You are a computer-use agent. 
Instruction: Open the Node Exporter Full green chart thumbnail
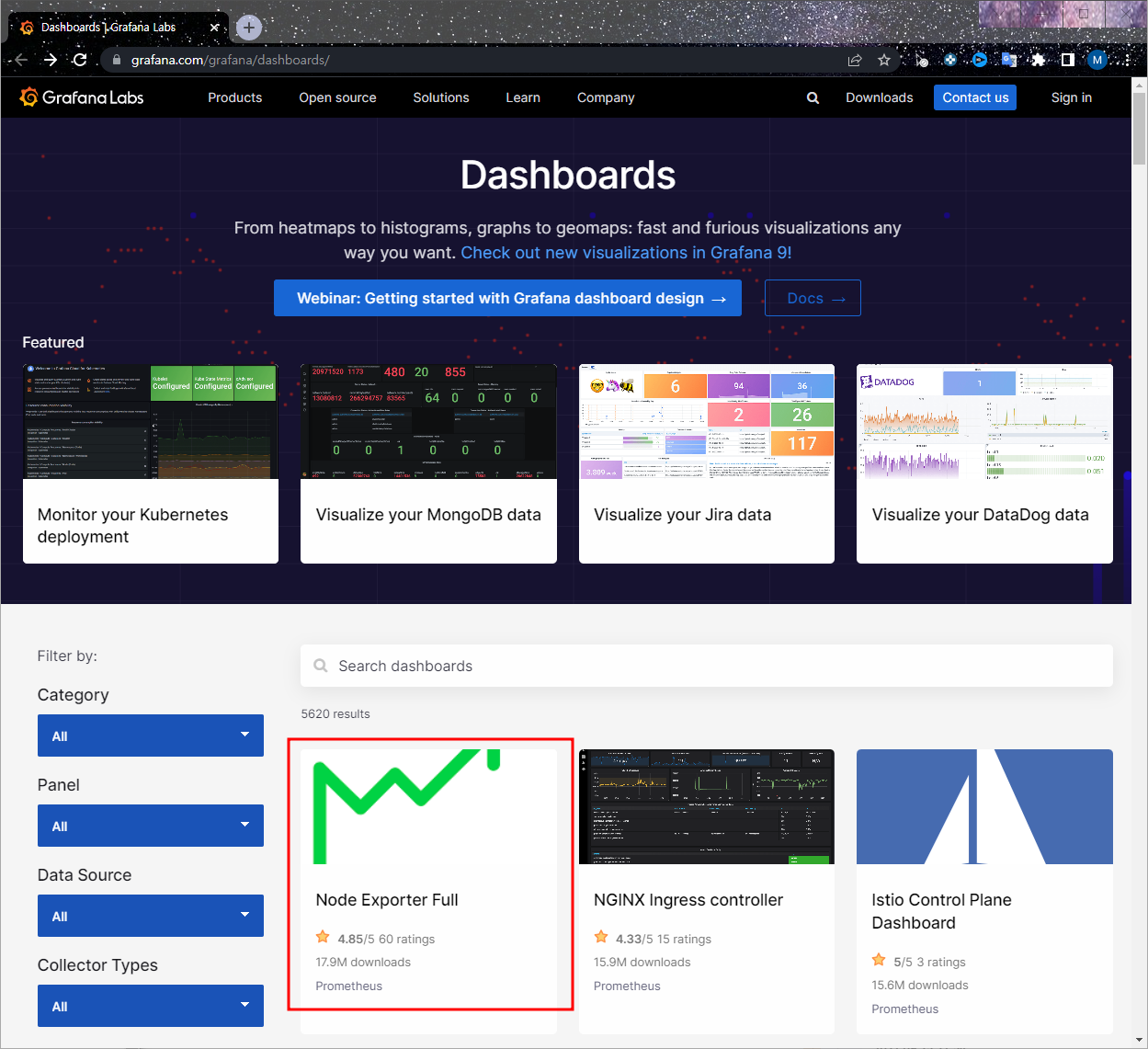[x=428, y=806]
